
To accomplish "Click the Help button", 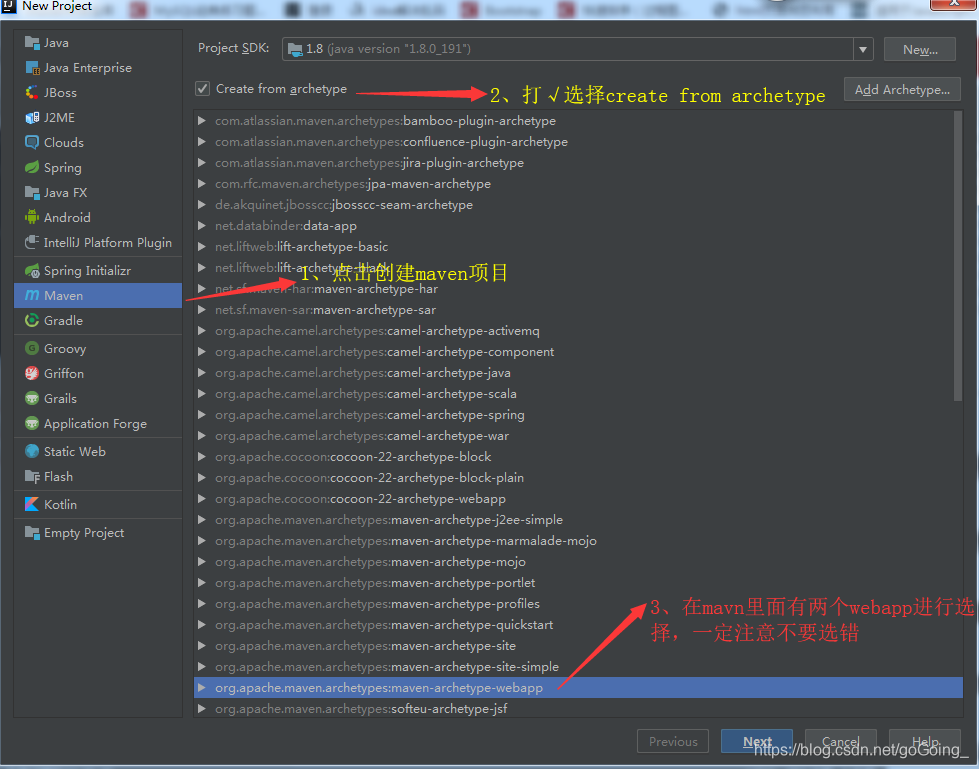I will tap(925, 742).
